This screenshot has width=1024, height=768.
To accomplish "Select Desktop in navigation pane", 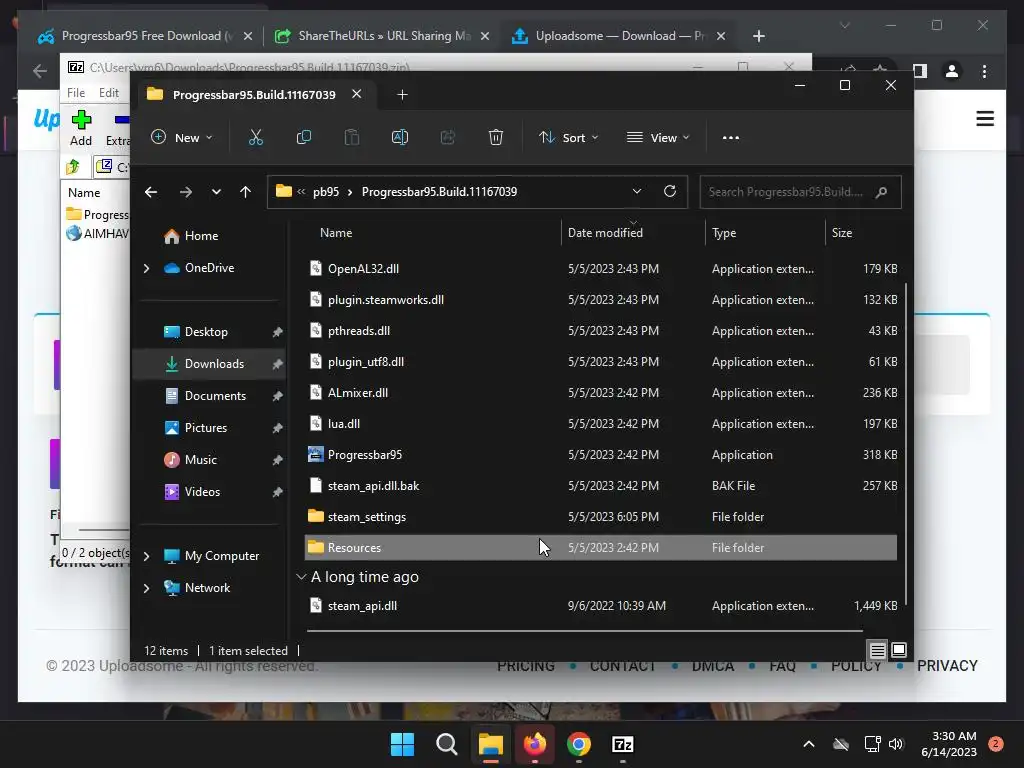I will pos(209,332).
